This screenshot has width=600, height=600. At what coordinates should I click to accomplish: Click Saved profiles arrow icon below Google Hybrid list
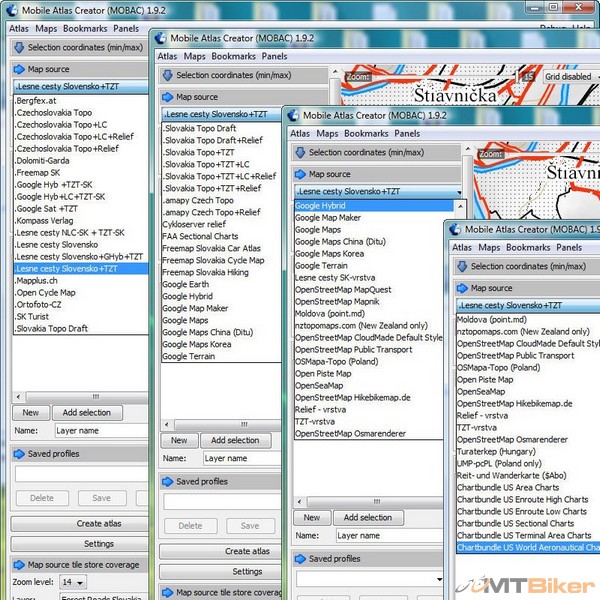pos(300,559)
